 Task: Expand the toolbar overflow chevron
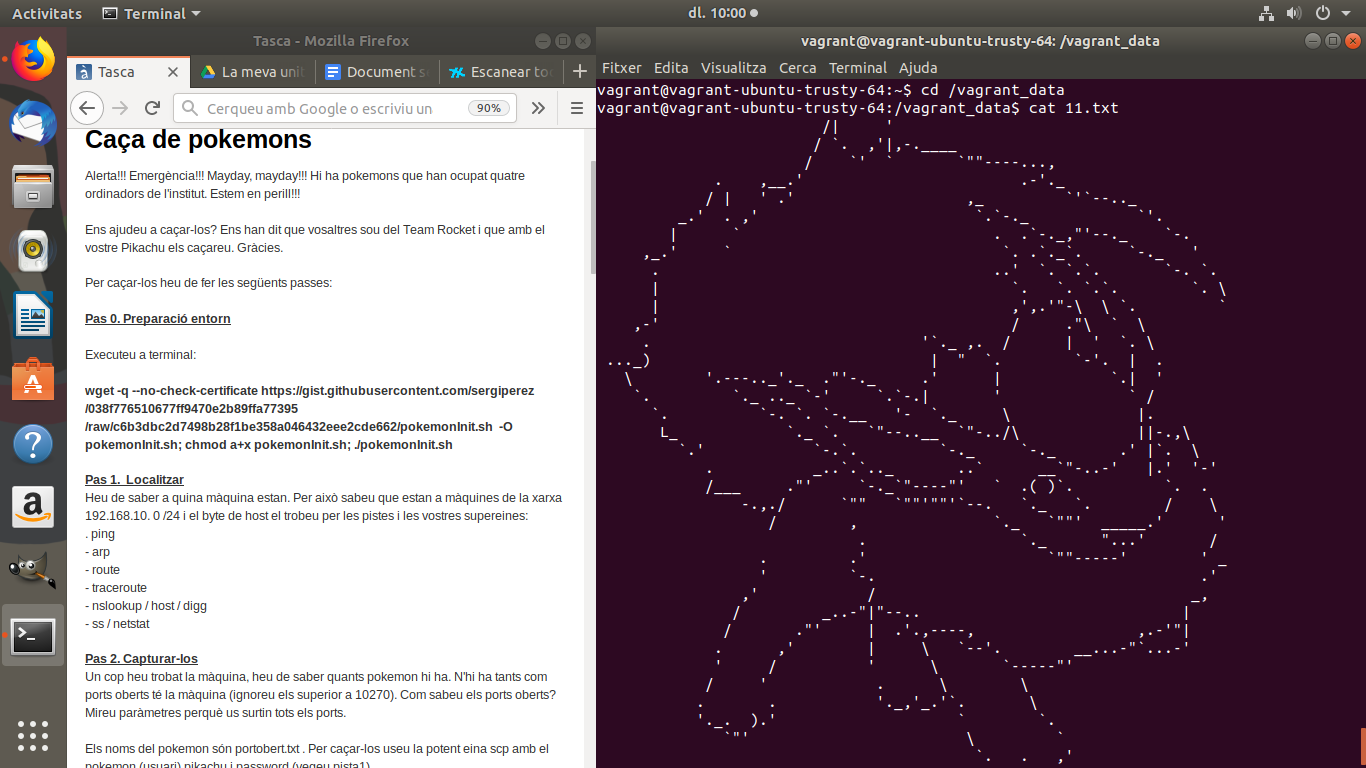coord(538,108)
